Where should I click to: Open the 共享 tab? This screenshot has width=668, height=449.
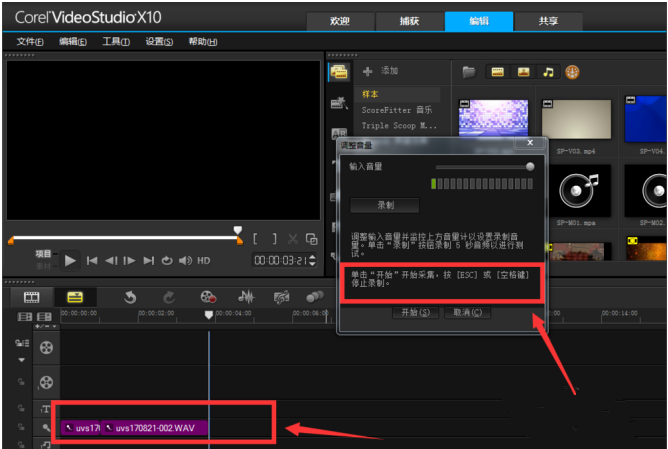(548, 21)
